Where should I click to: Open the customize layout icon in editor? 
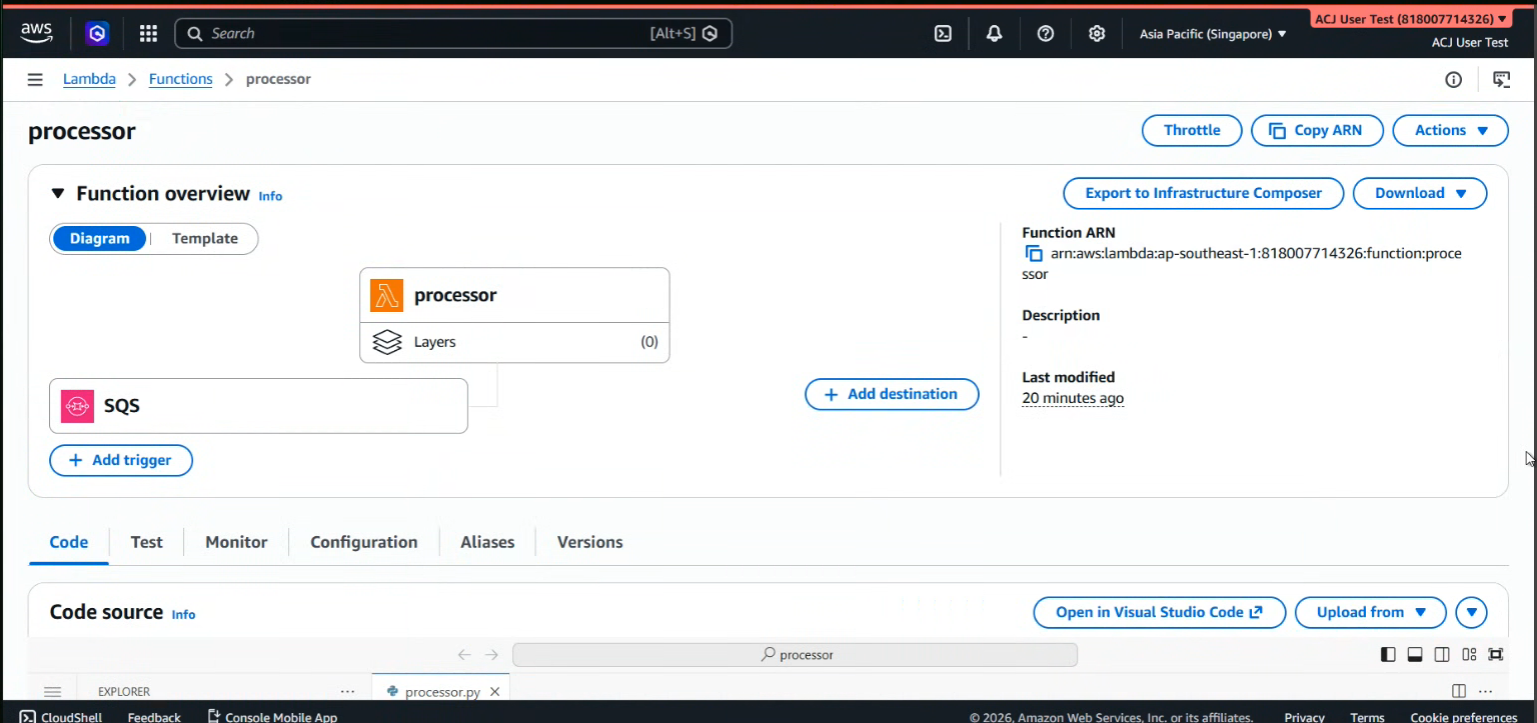tap(1469, 655)
